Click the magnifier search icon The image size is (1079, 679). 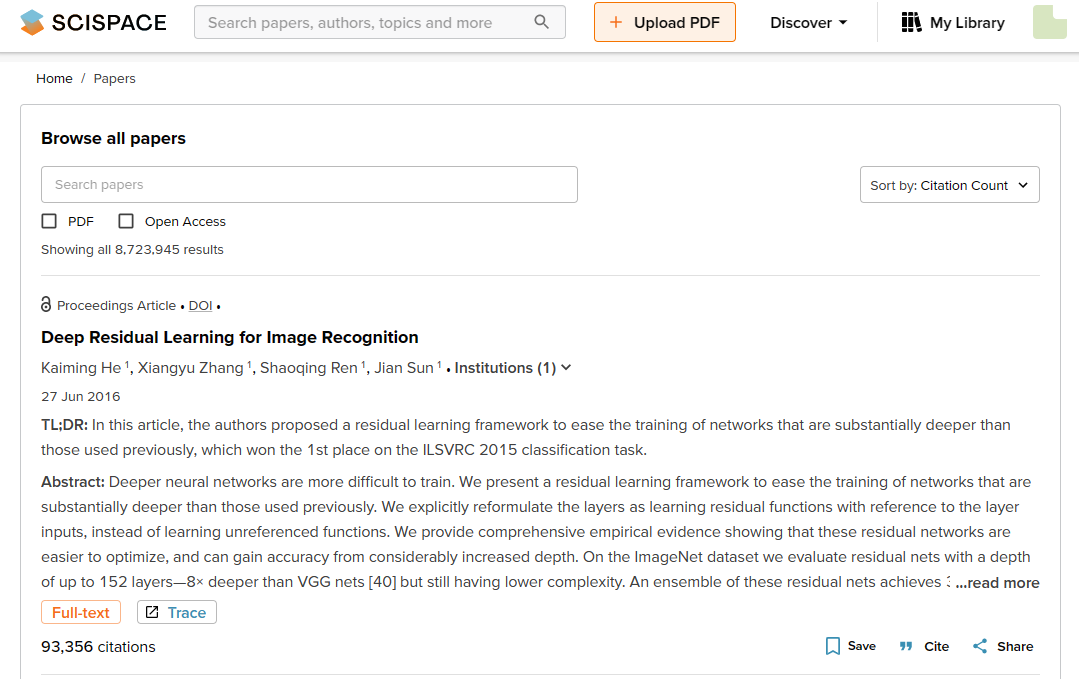542,22
